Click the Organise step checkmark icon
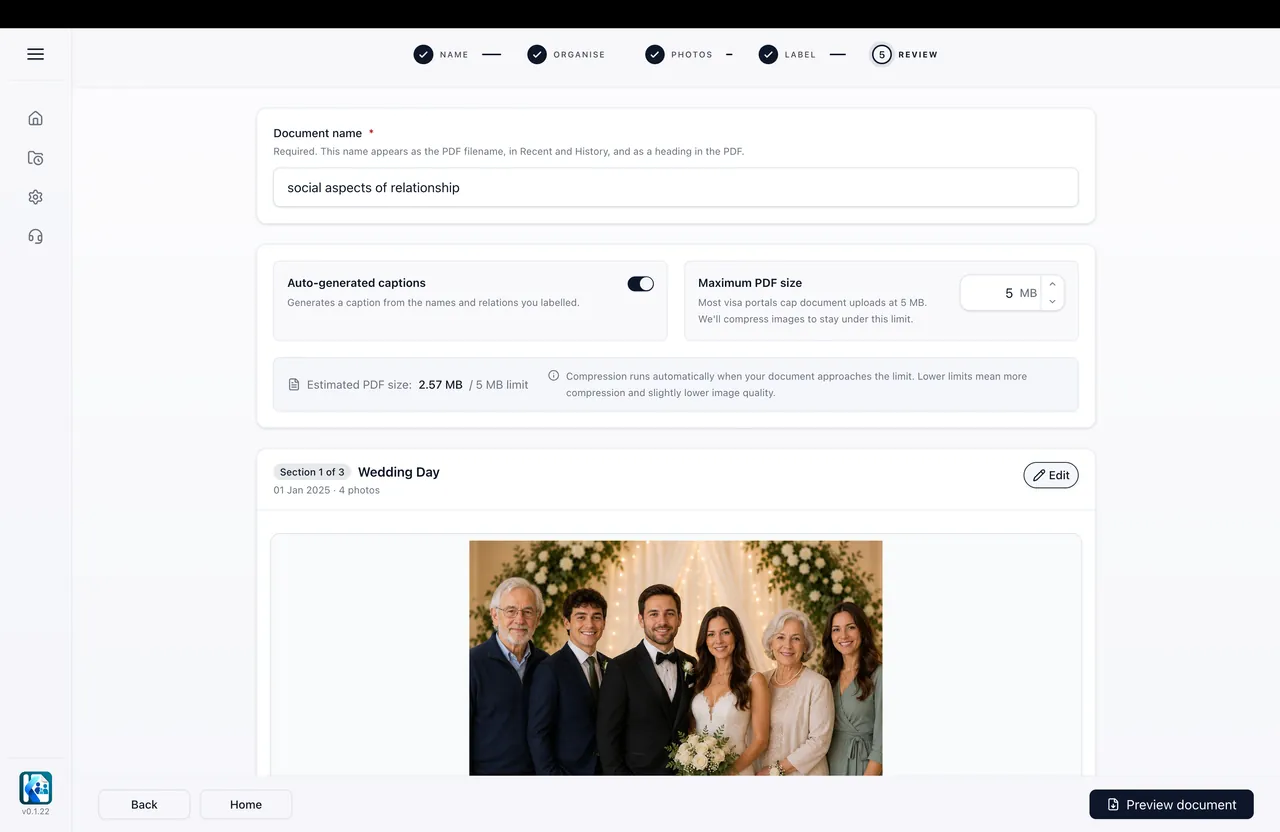Viewport: 1280px width, 832px height. click(x=537, y=54)
